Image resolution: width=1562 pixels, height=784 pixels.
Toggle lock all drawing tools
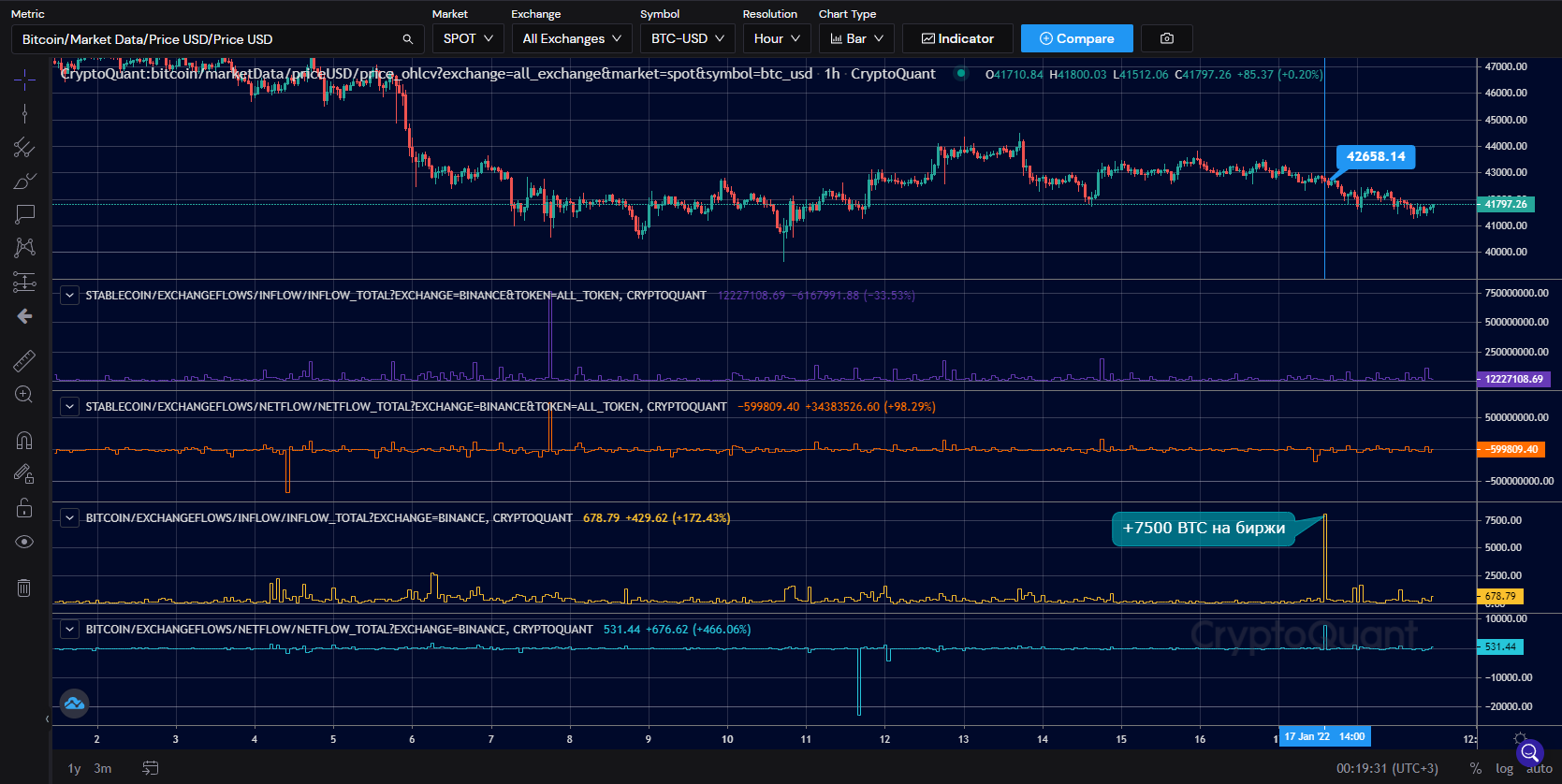[x=24, y=508]
